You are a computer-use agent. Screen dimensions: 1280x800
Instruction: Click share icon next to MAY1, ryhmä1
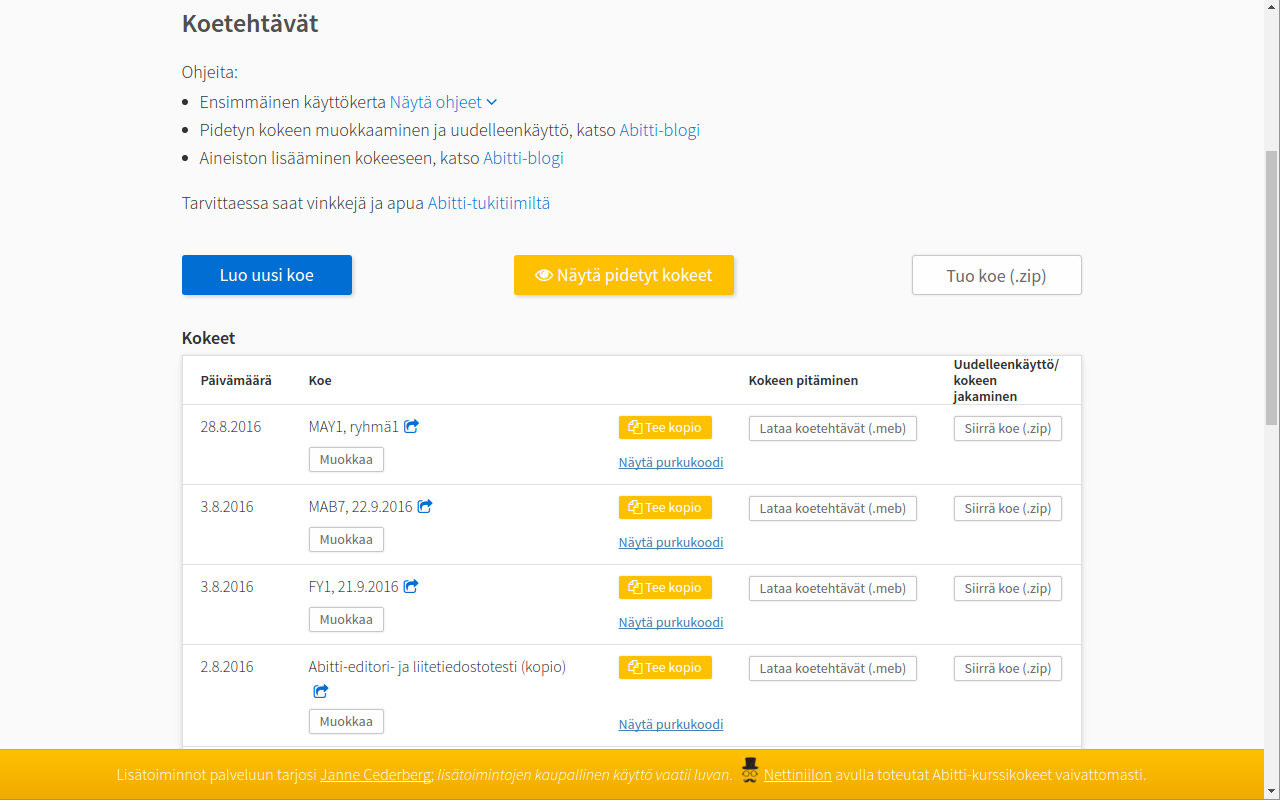pyautogui.click(x=411, y=426)
